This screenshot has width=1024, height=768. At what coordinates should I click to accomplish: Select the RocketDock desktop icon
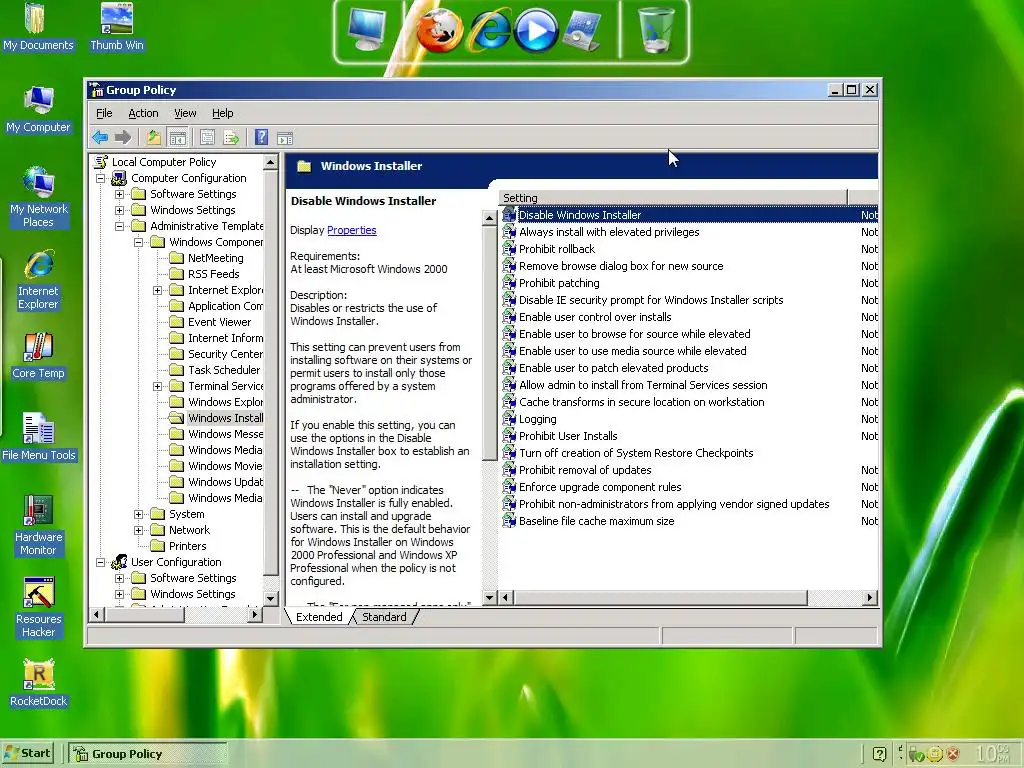39,683
